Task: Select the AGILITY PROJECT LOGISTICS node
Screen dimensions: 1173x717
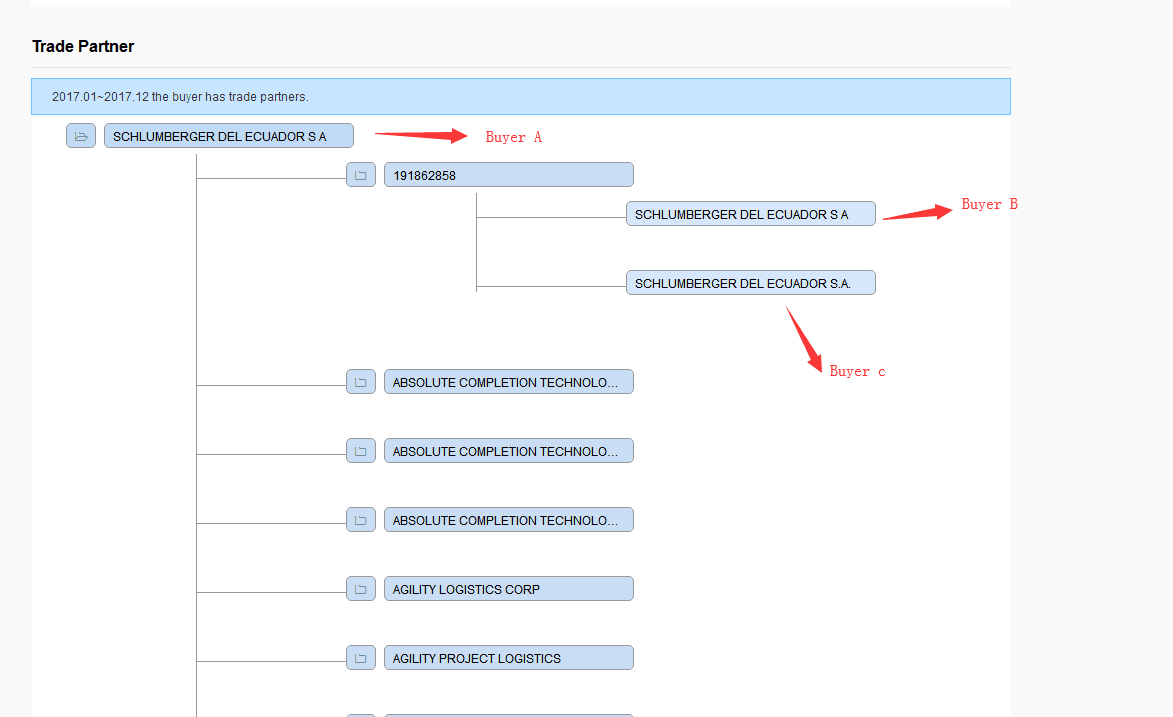Action: 508,658
